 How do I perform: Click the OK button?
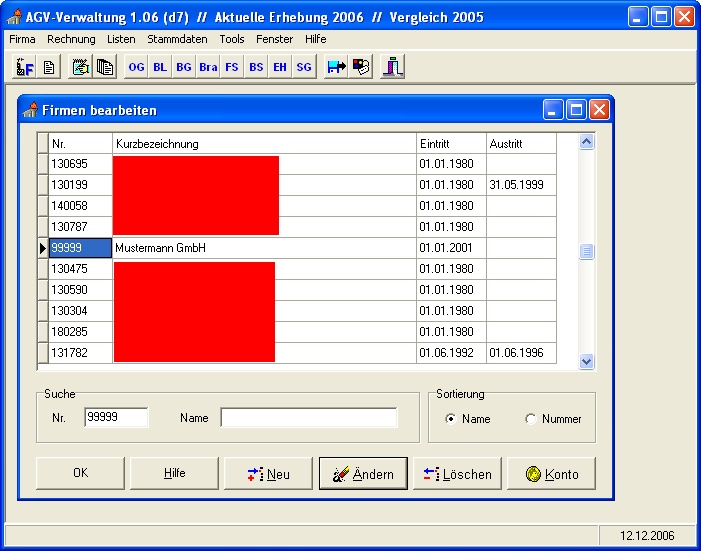80,473
